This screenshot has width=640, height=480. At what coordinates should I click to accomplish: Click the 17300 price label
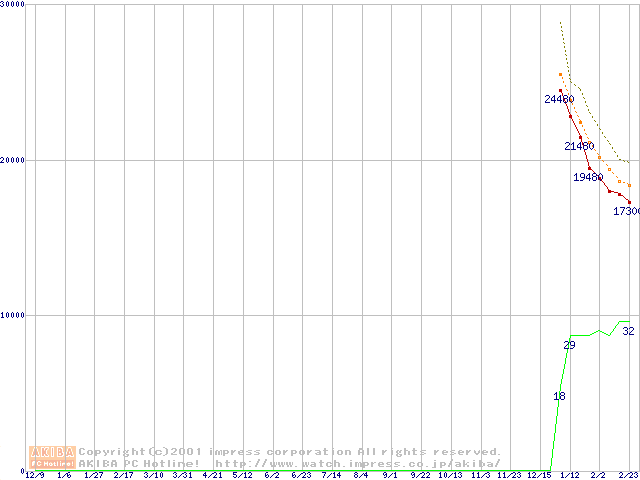[627, 211]
